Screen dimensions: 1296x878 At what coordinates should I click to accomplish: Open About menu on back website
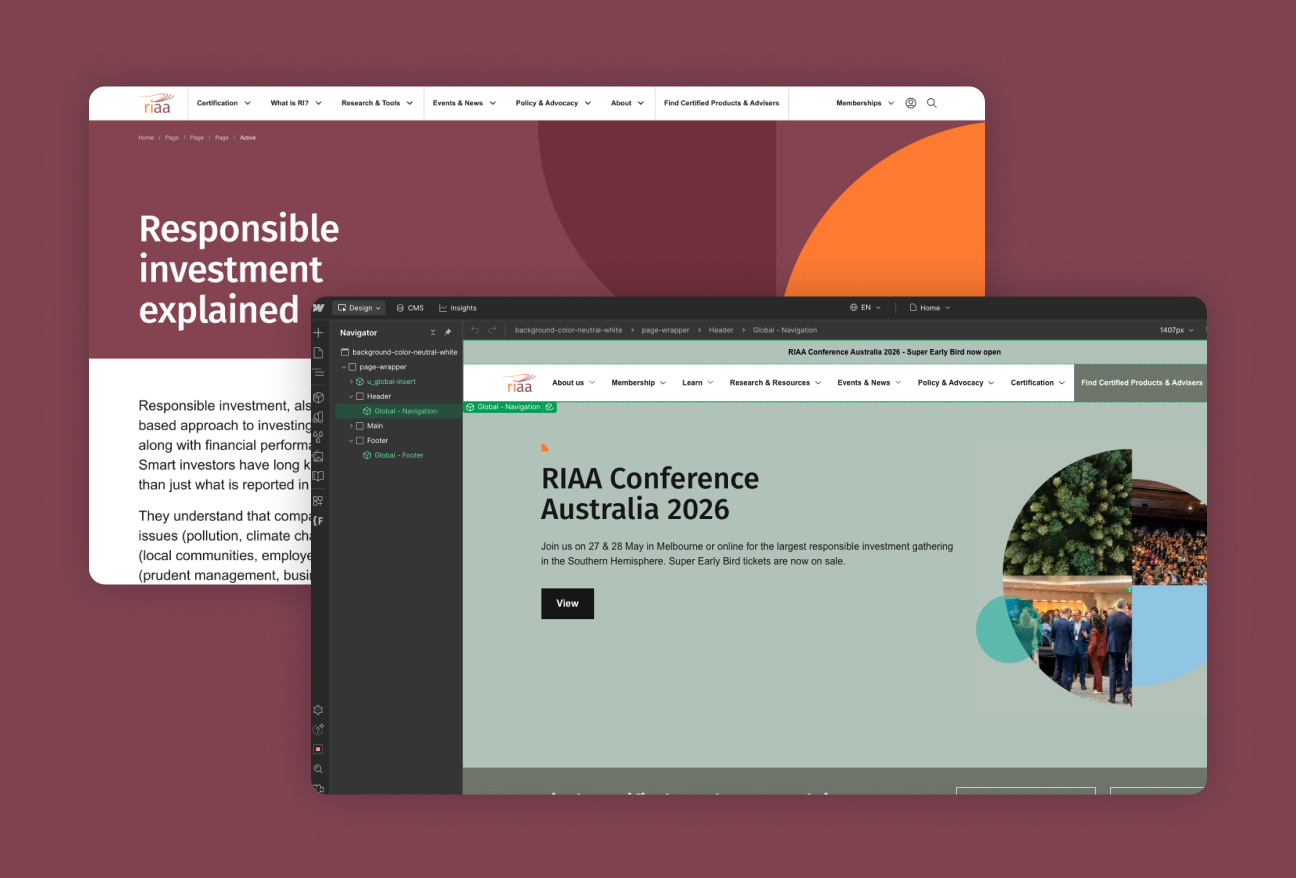[628, 103]
